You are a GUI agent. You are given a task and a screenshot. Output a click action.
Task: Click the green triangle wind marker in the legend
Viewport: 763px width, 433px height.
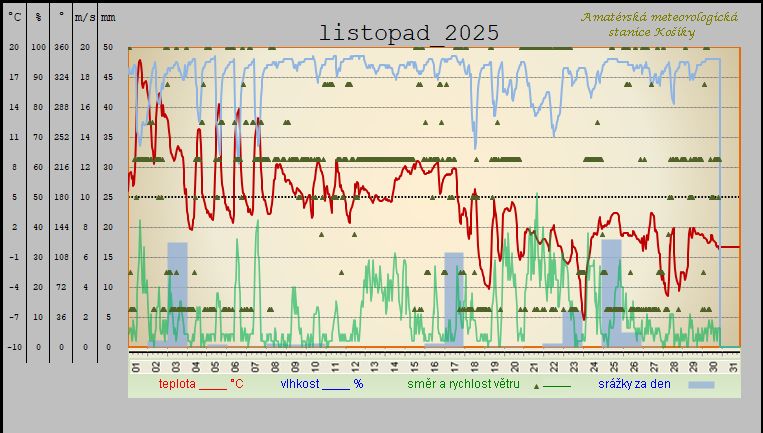point(537,385)
